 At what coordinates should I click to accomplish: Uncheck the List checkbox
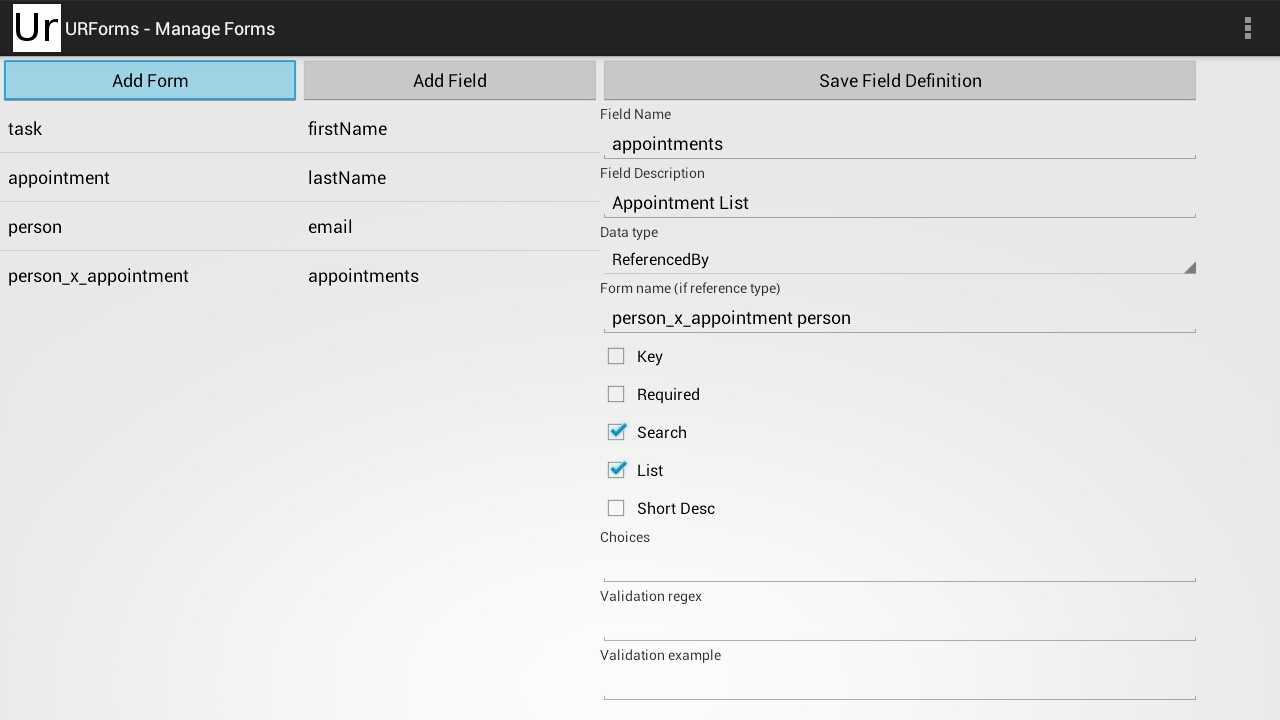616,470
